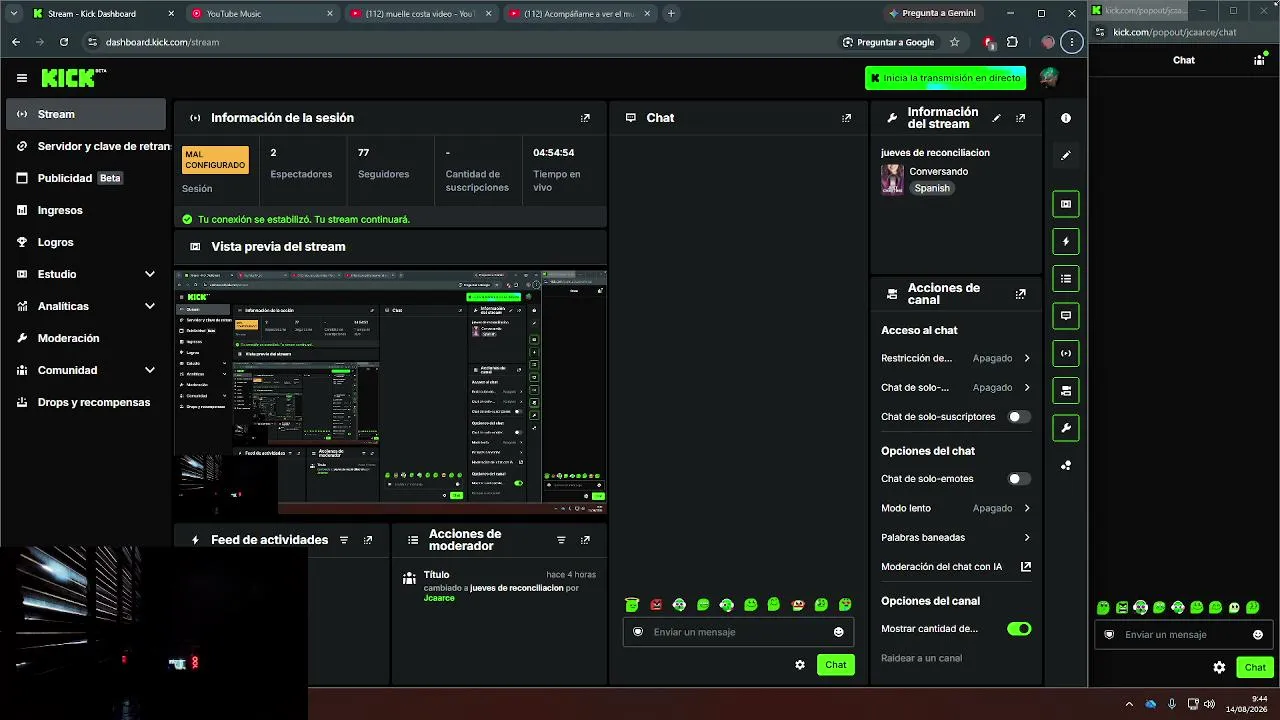Show hidden system tray icons
1280x720 pixels.
[x=1129, y=703]
